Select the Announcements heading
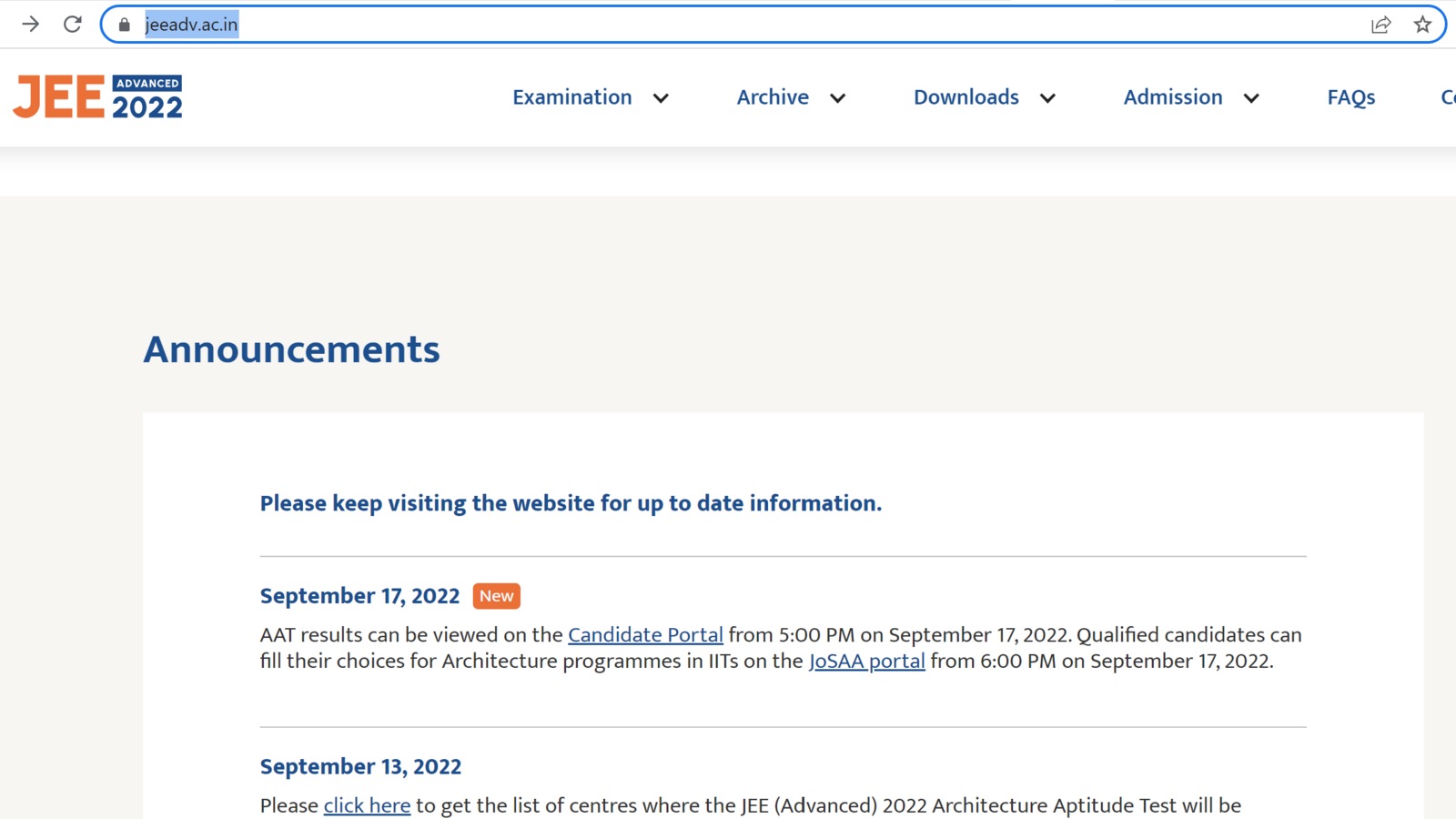 [x=291, y=349]
